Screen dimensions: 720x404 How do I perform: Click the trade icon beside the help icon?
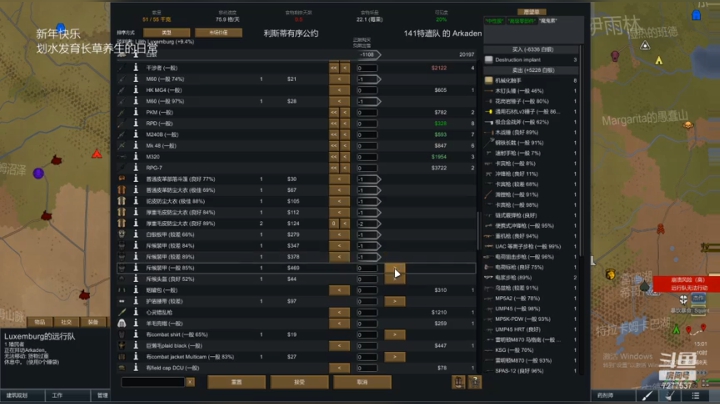pyautogui.click(x=458, y=382)
